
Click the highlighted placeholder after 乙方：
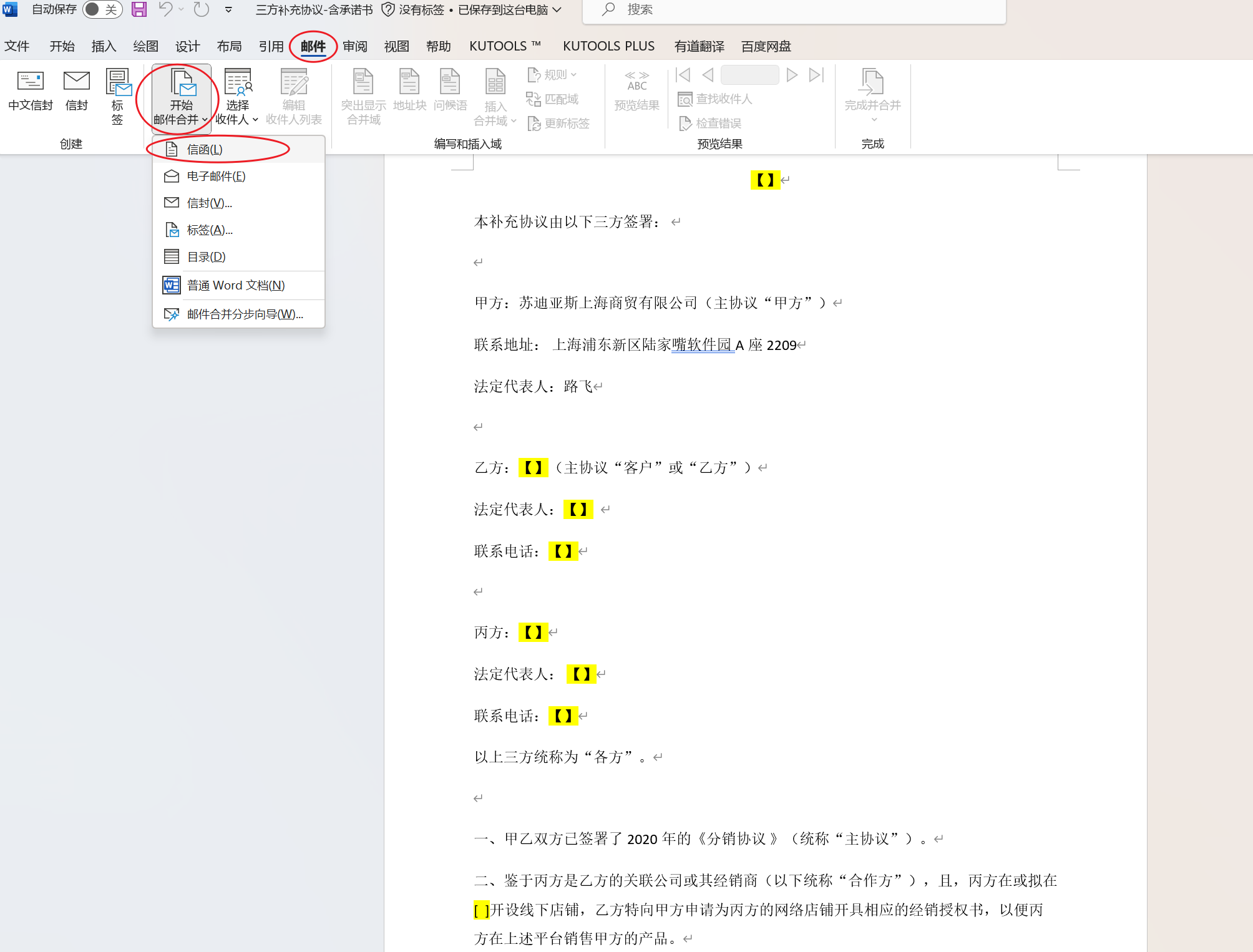click(534, 468)
